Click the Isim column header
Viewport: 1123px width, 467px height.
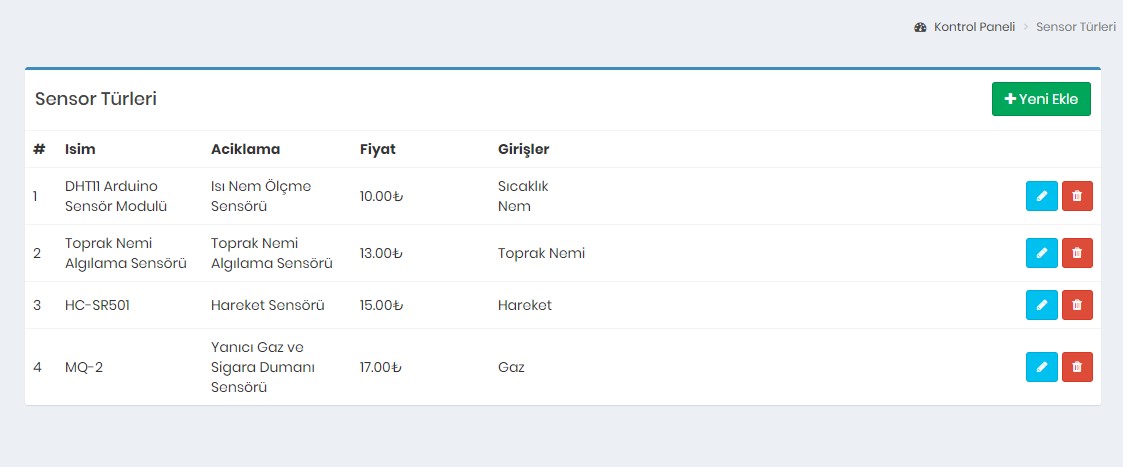[x=80, y=149]
